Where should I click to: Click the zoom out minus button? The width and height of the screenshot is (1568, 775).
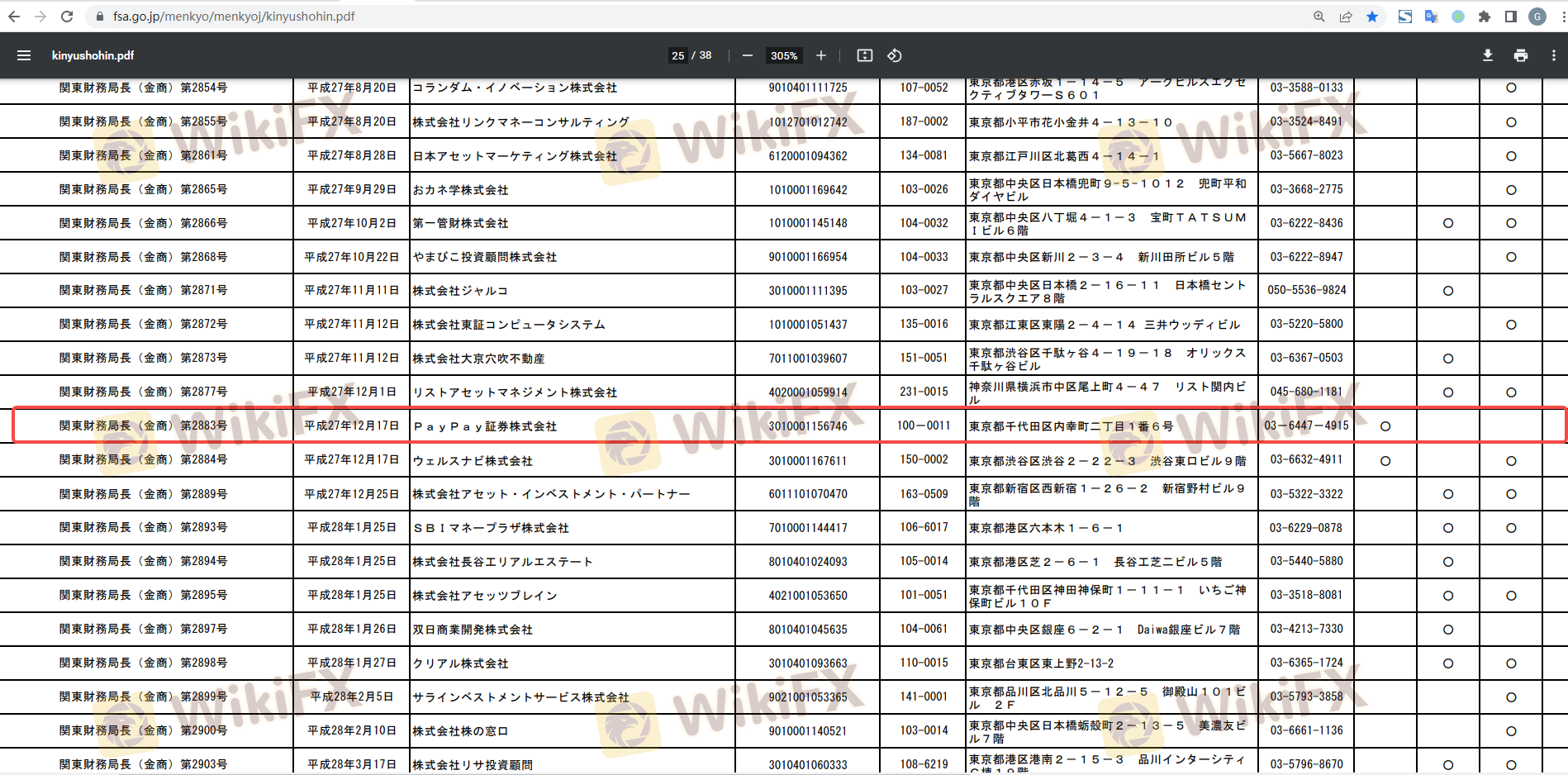click(747, 55)
